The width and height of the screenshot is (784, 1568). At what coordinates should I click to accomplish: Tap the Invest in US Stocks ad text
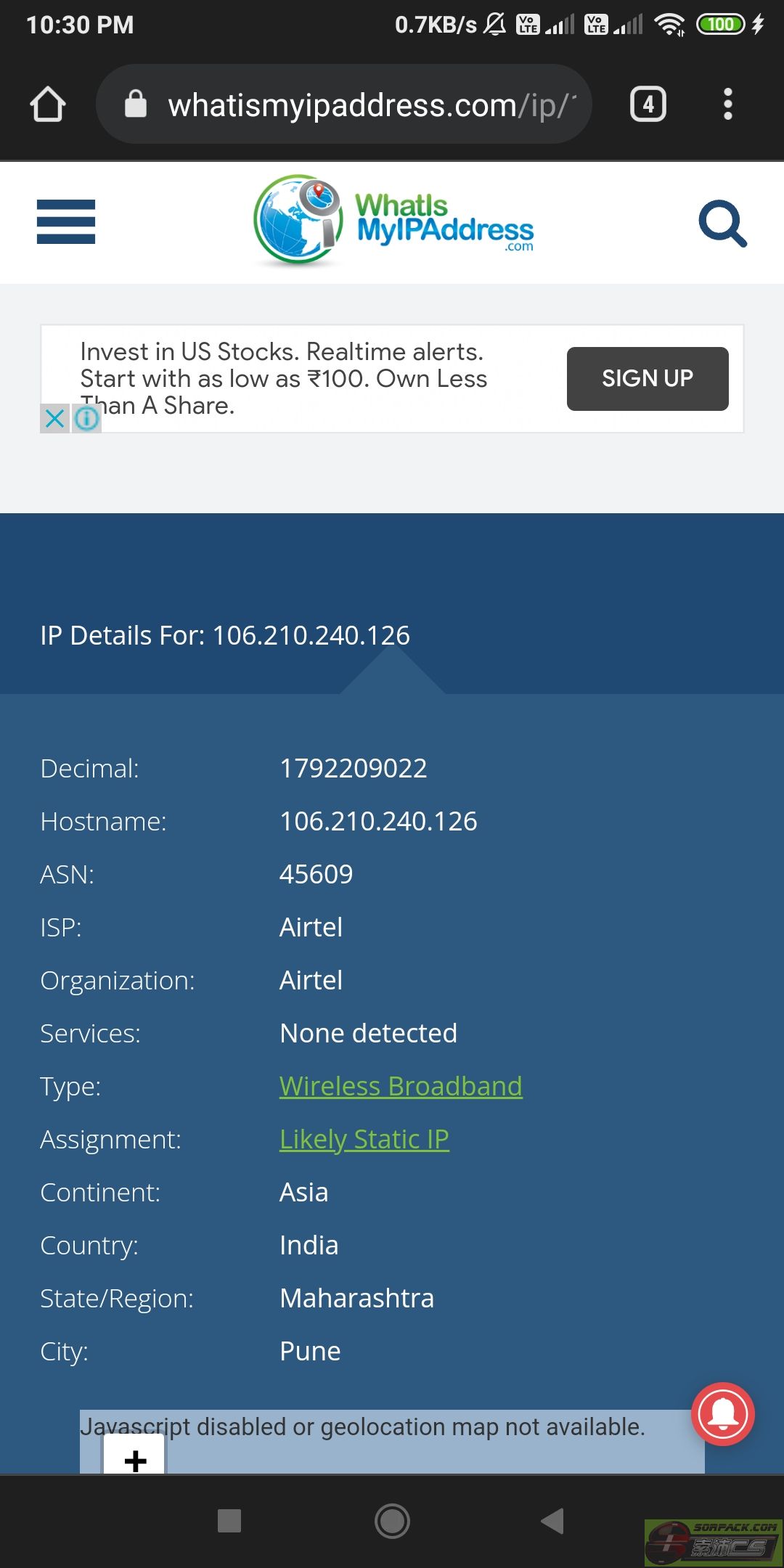[x=283, y=378]
